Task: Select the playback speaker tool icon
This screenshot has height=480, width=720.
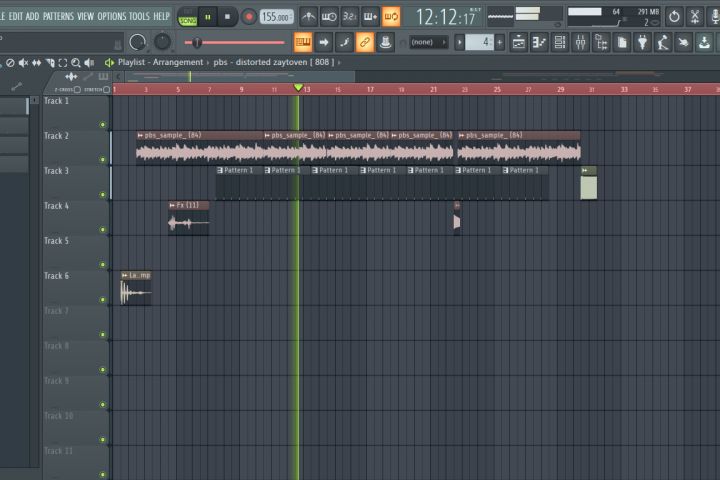Action: click(x=89, y=63)
